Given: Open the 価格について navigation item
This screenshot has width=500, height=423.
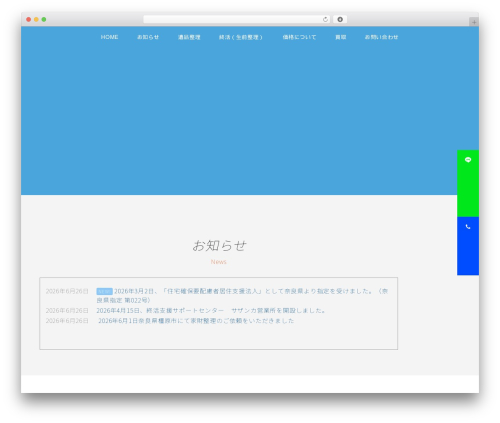Looking at the screenshot, I should [x=299, y=37].
